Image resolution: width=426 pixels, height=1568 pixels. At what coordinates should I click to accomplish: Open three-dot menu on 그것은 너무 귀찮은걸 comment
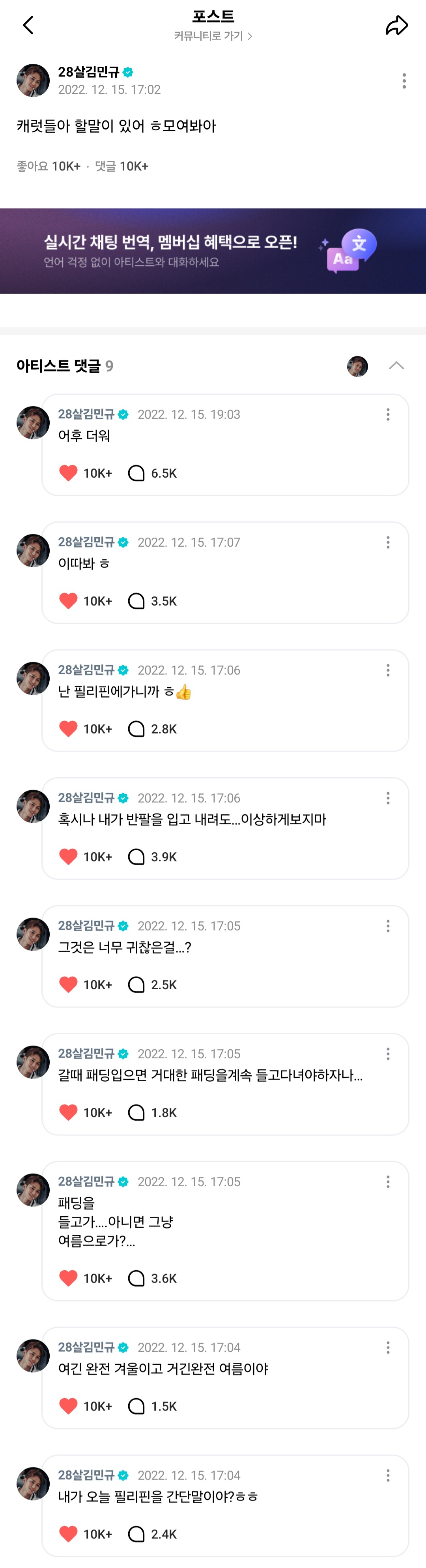coord(388,926)
